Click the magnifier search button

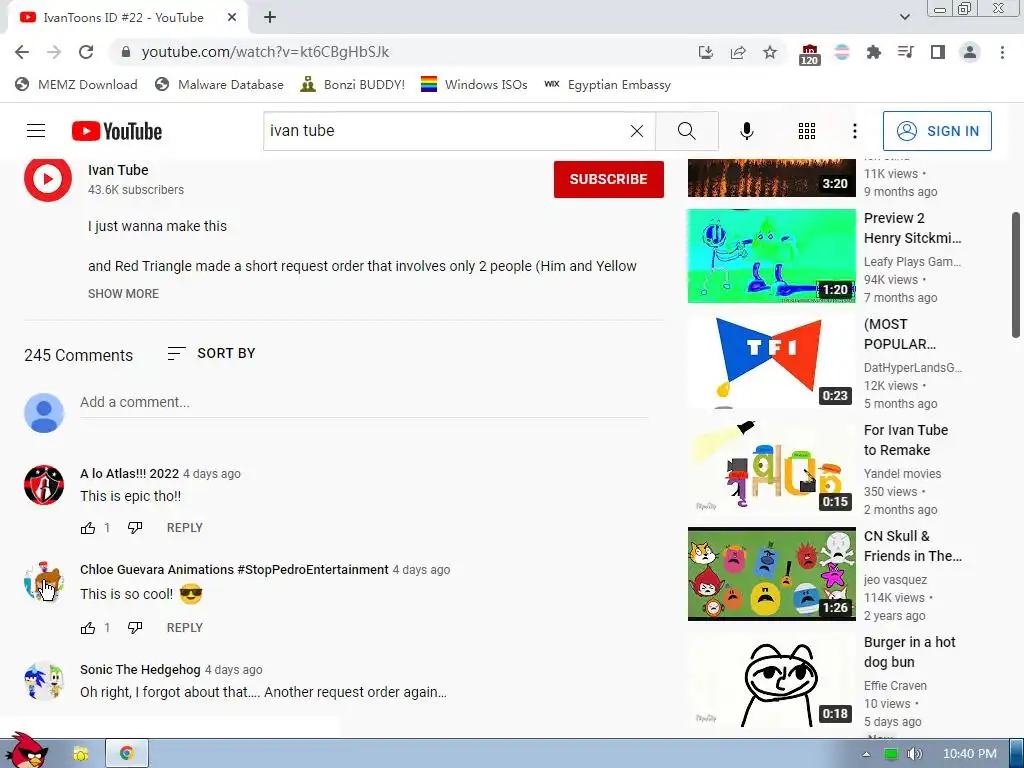point(686,131)
